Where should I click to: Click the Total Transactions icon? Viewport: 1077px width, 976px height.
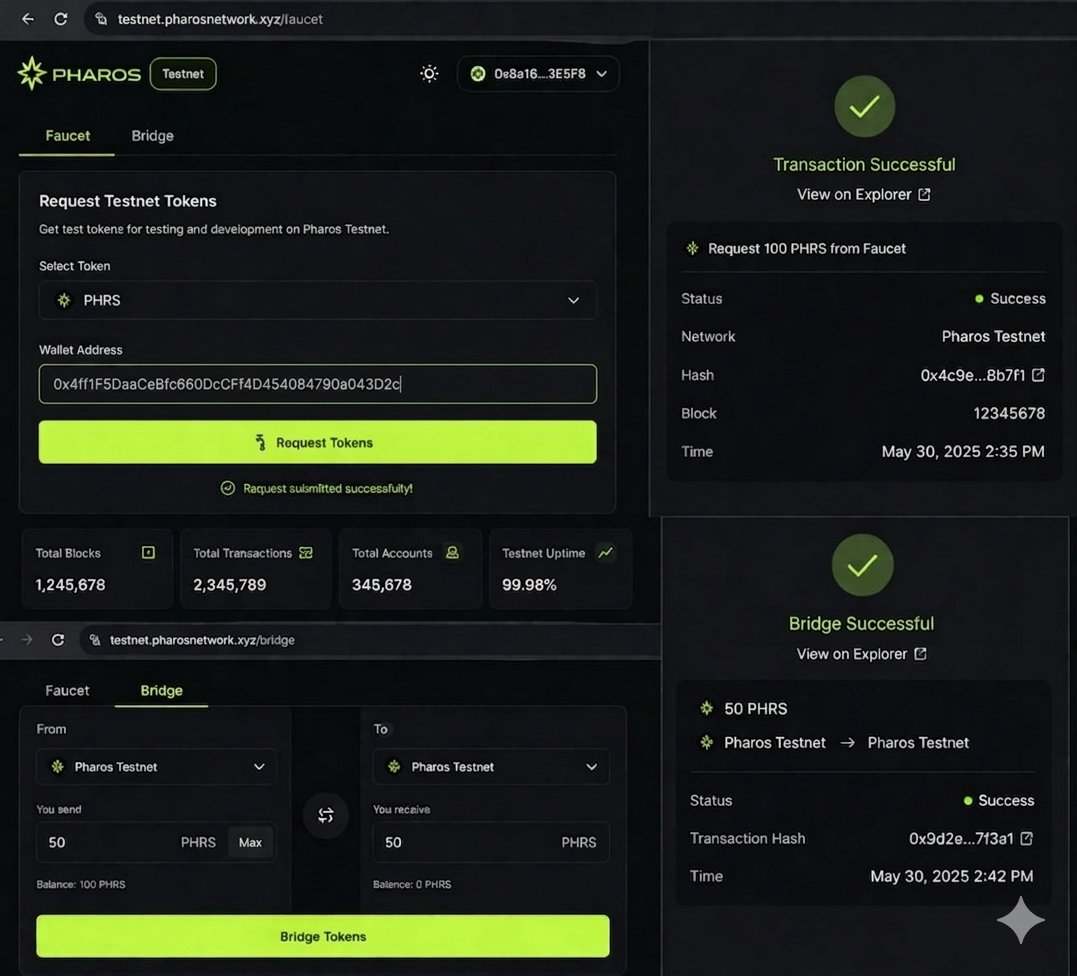pyautogui.click(x=306, y=553)
